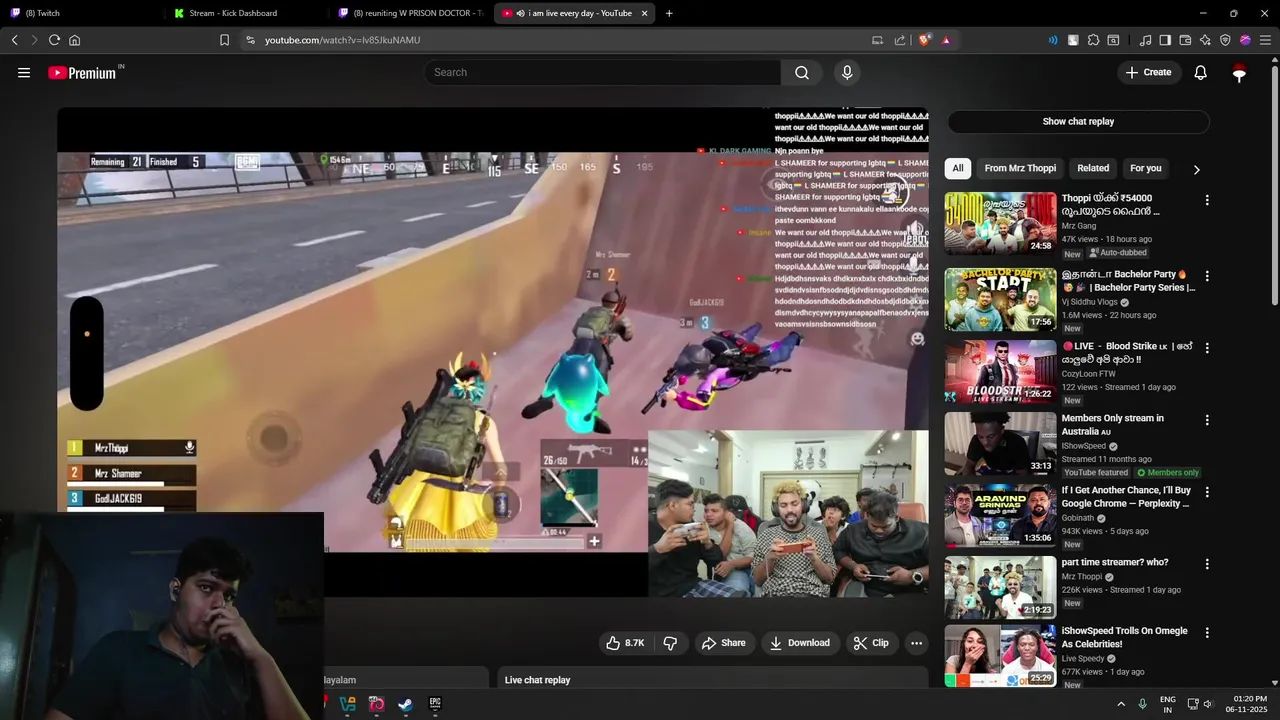Viewport: 1280px width, 720px height.
Task: Go back with the browser back arrow
Action: [x=15, y=40]
